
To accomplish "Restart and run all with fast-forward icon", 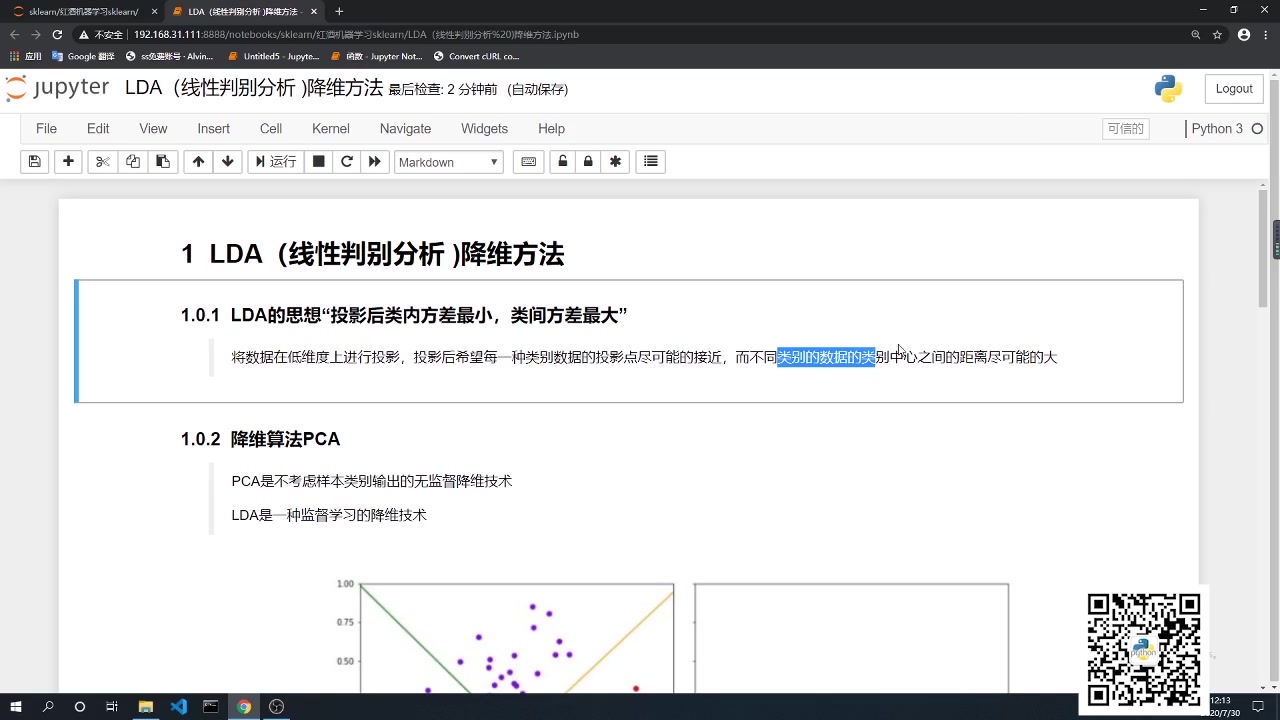I will tap(375, 162).
